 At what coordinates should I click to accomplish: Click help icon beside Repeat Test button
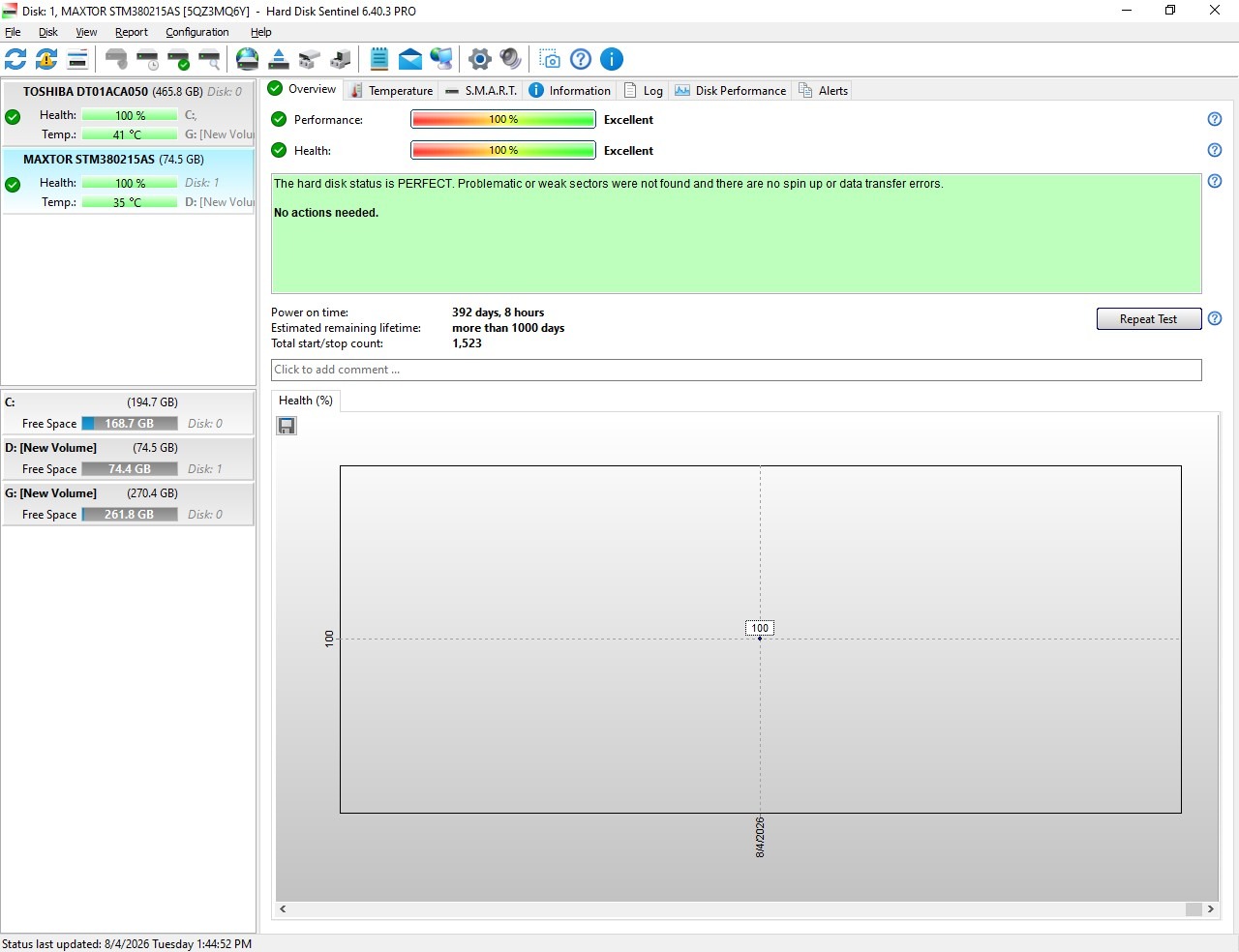[1215, 318]
